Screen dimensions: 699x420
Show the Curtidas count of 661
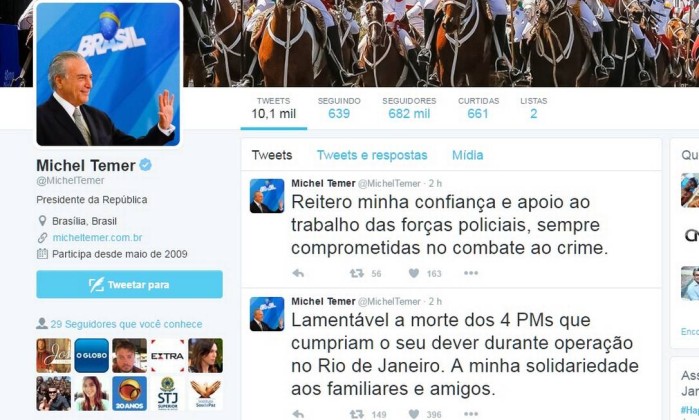478,108
